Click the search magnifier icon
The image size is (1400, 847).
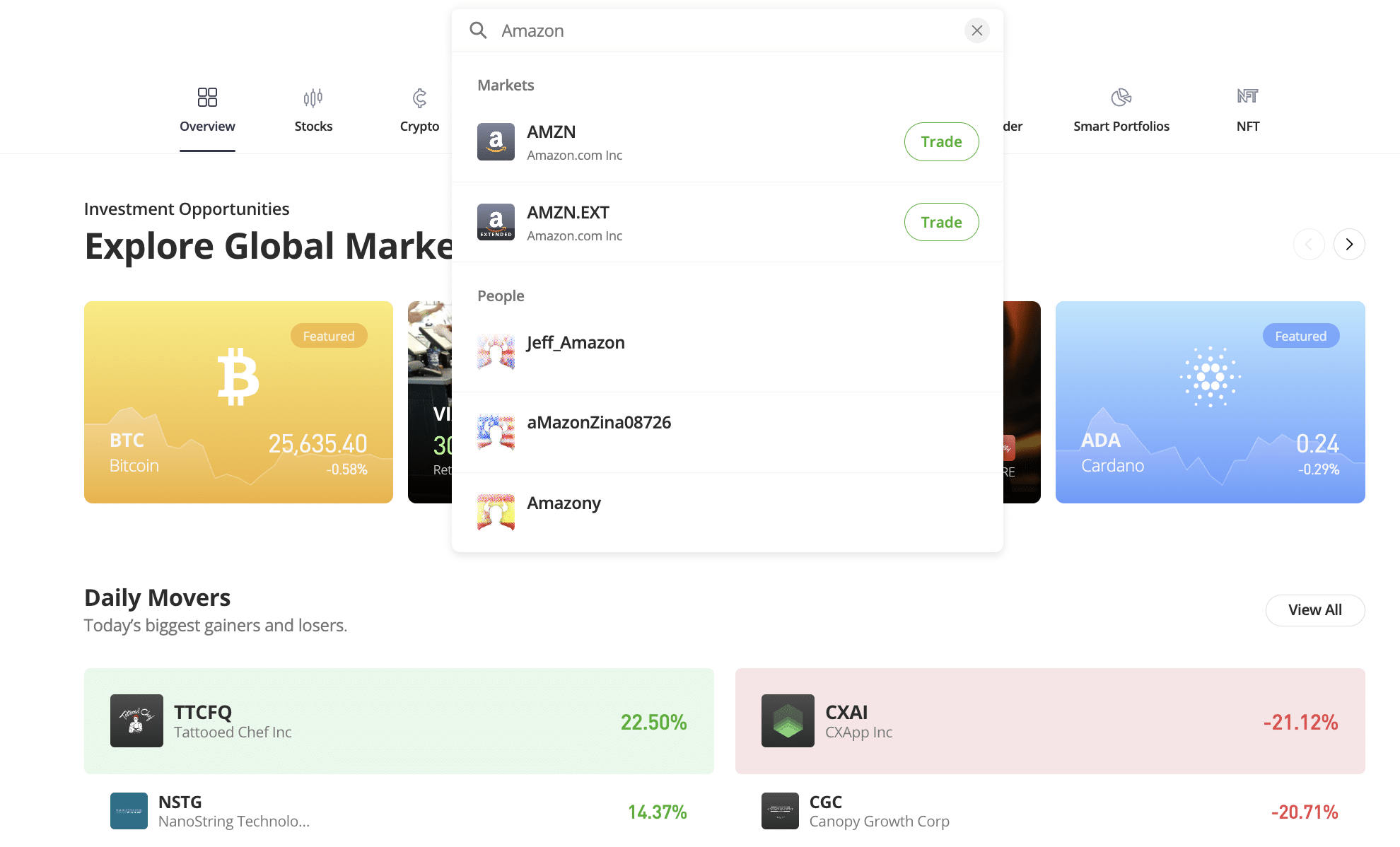point(479,30)
